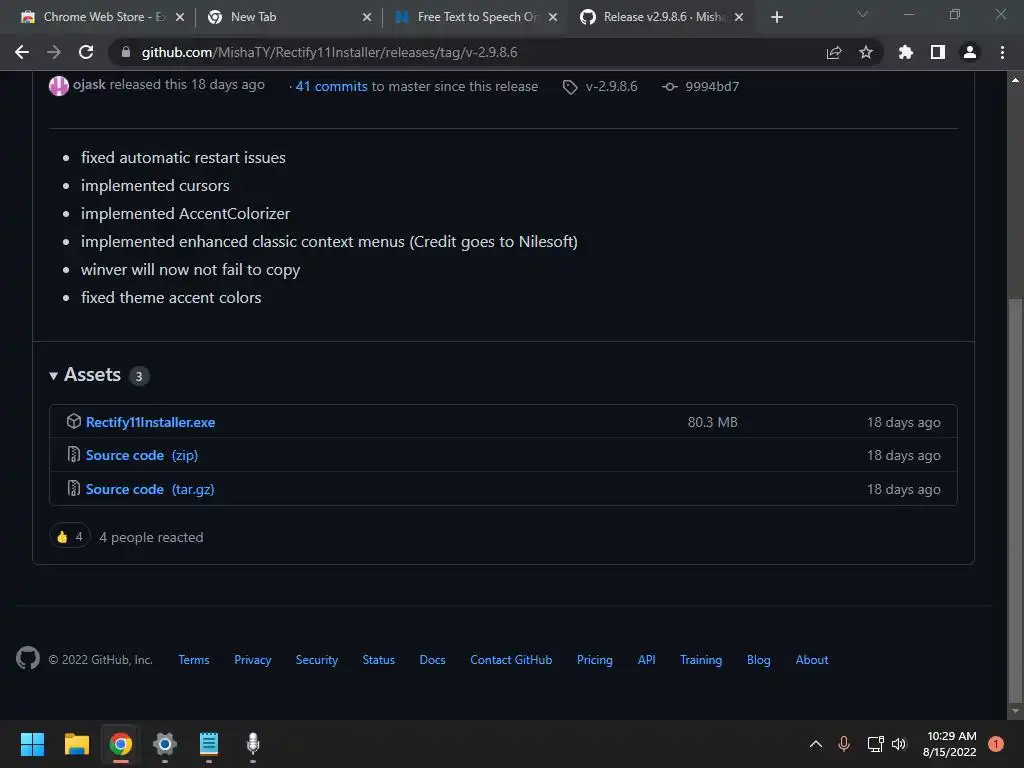Click the browser forward arrow

[x=54, y=52]
